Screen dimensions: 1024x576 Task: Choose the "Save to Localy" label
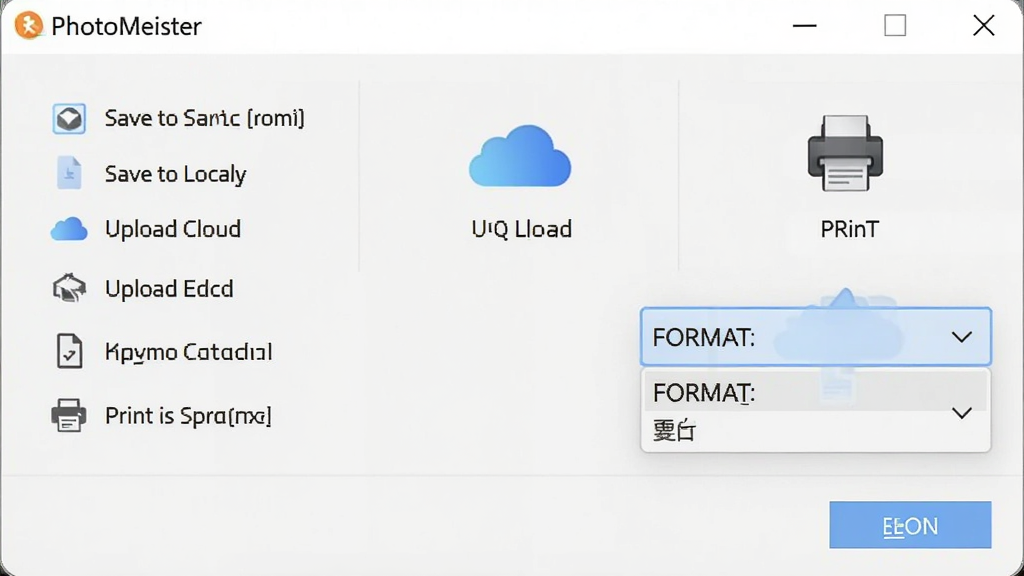click(176, 174)
